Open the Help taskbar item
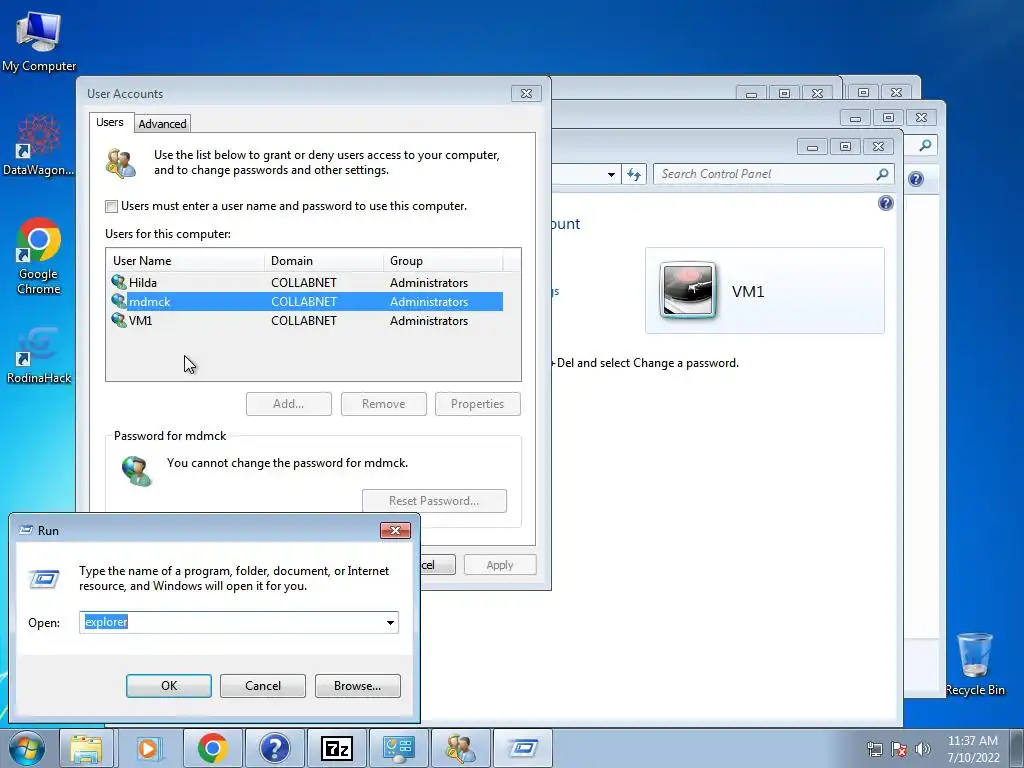Image resolution: width=1024 pixels, height=768 pixels. pos(275,748)
